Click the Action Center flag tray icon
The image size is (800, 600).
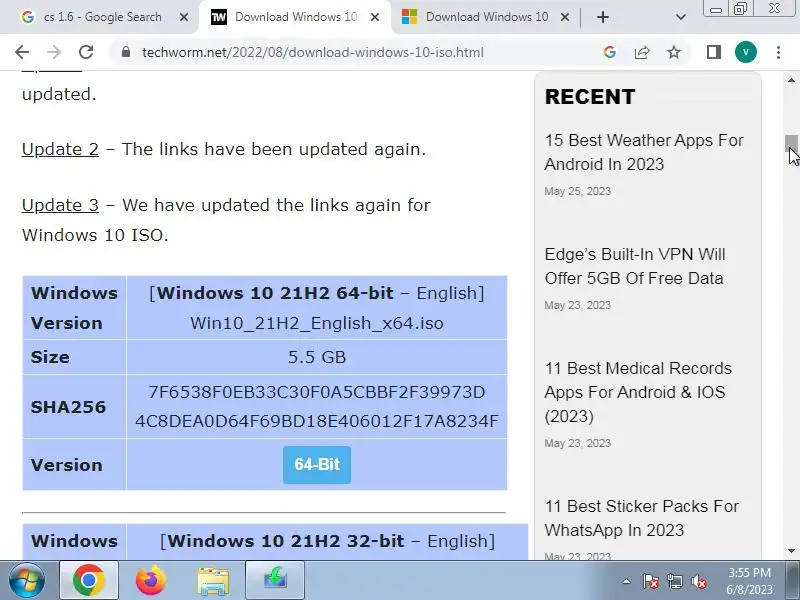651,581
